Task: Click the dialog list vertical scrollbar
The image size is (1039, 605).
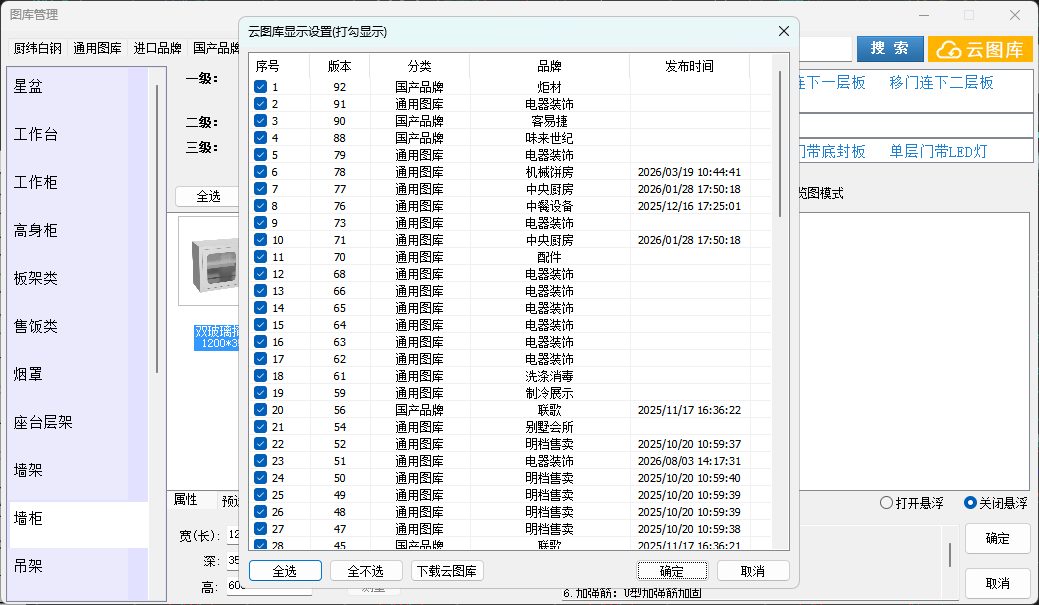Action: (780, 144)
